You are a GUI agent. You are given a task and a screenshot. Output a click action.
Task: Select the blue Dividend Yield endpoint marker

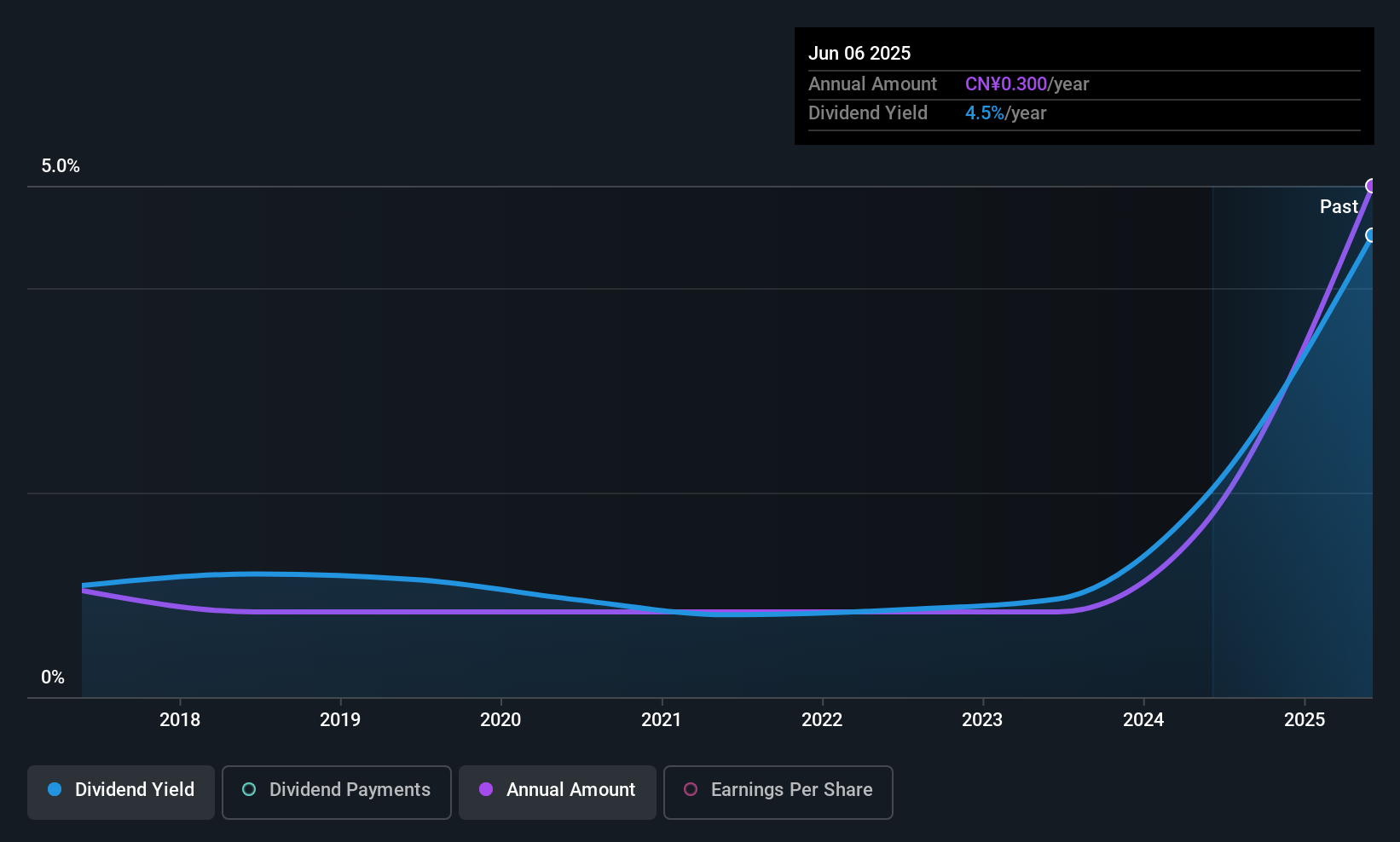[1371, 235]
